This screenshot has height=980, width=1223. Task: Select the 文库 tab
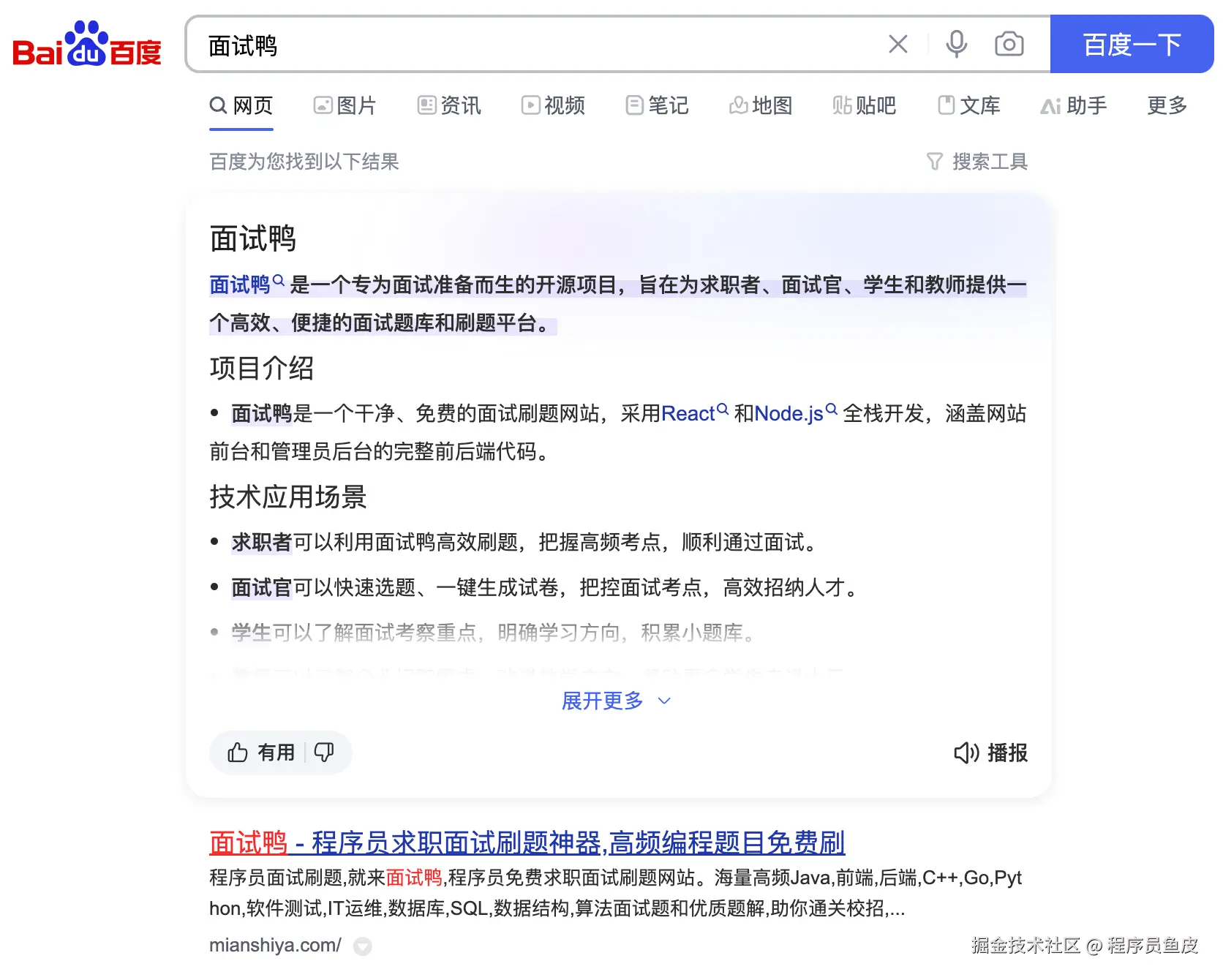(x=968, y=106)
